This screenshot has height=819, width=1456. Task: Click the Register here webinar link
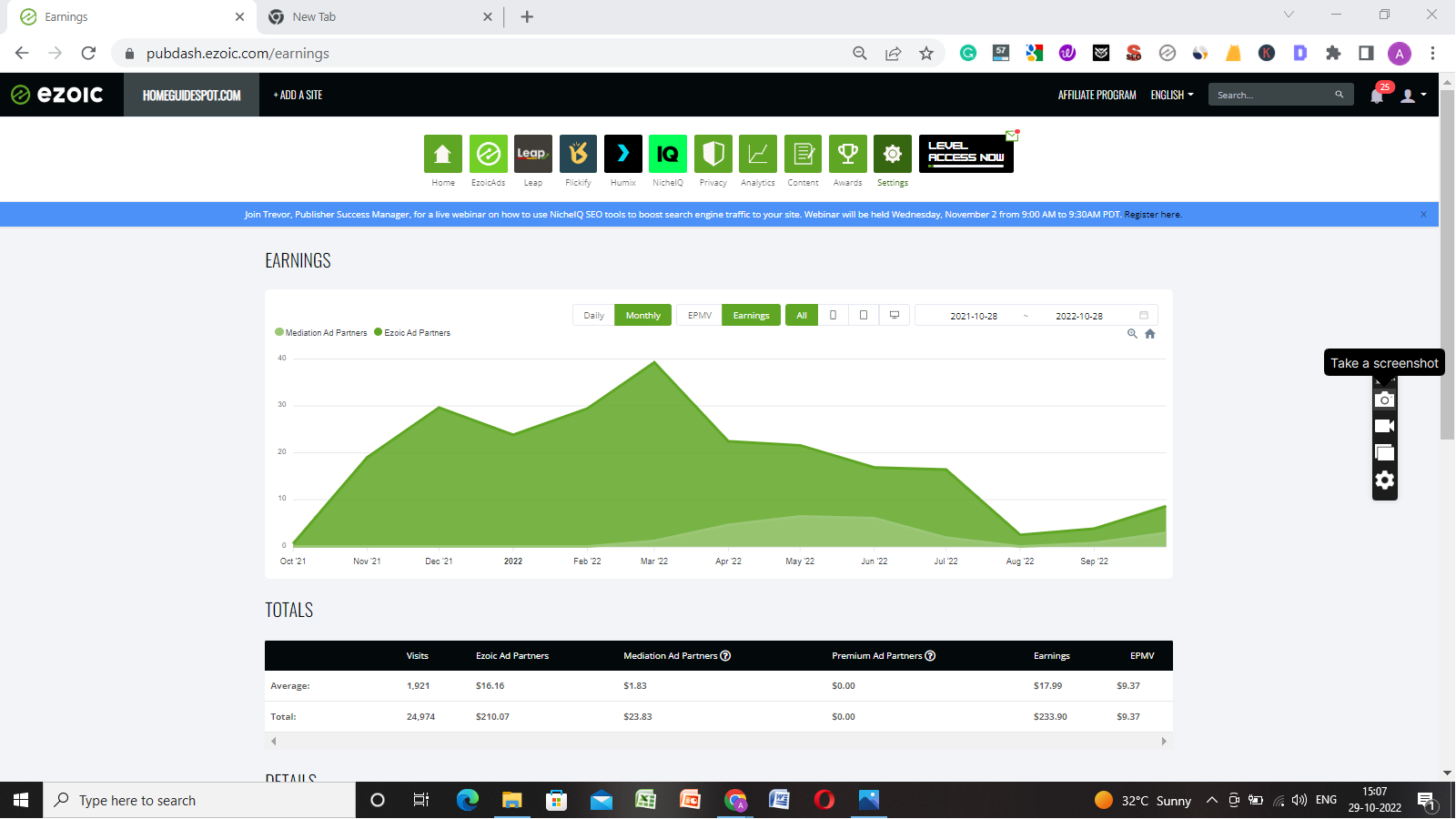tap(1152, 215)
